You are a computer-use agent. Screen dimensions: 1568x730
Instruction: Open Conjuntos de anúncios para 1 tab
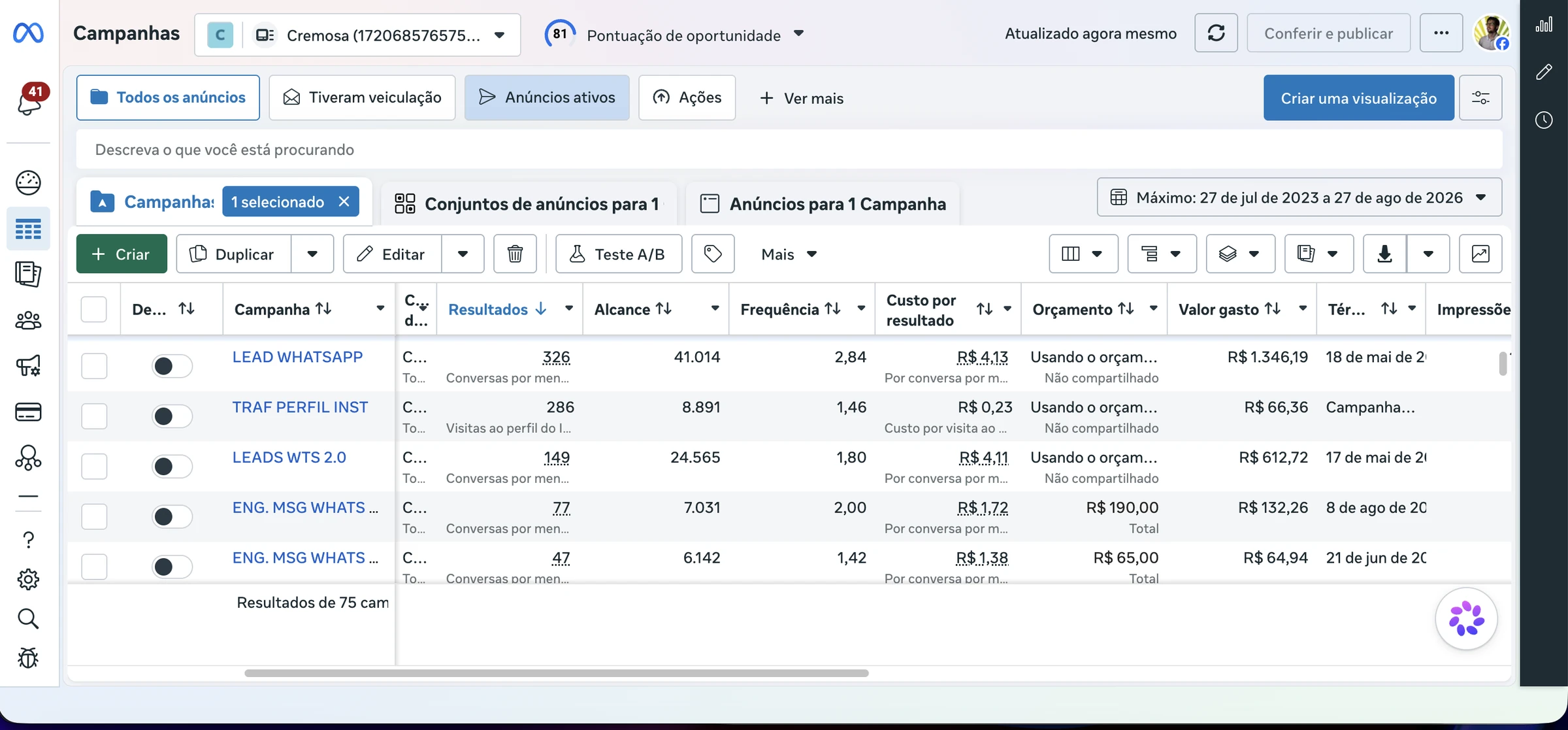tap(528, 203)
